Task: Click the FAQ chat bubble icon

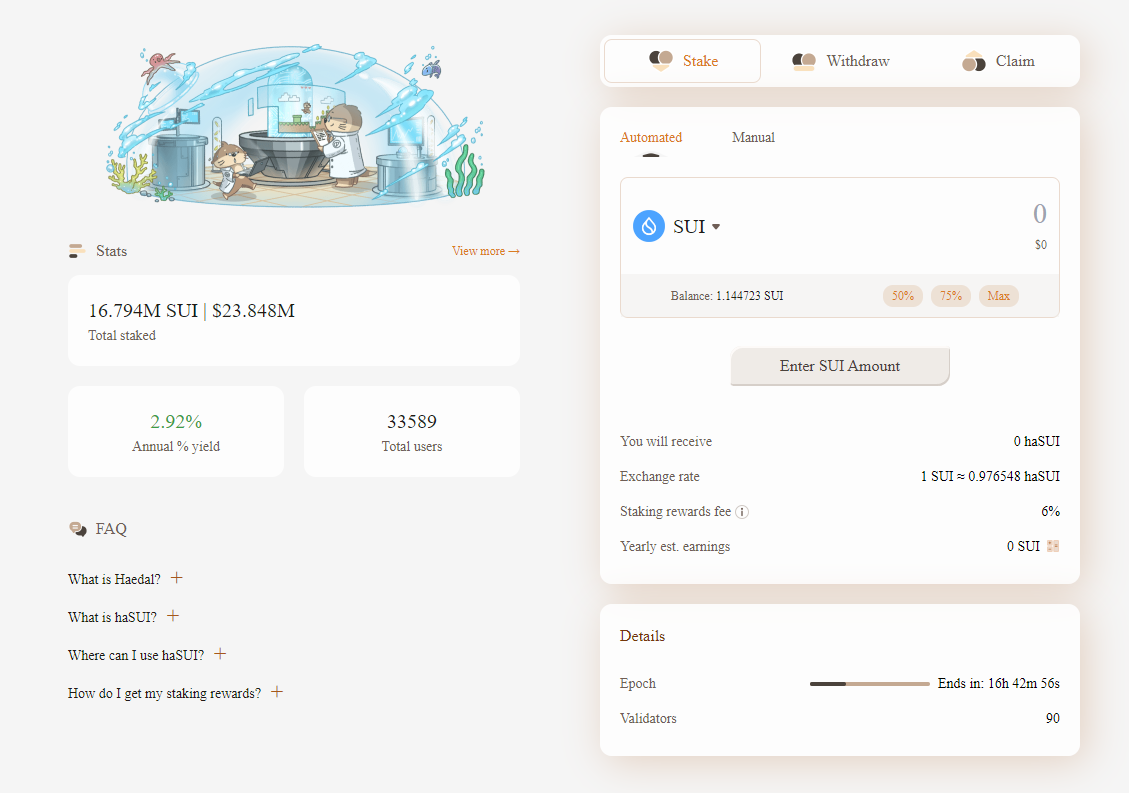Action: [x=78, y=529]
